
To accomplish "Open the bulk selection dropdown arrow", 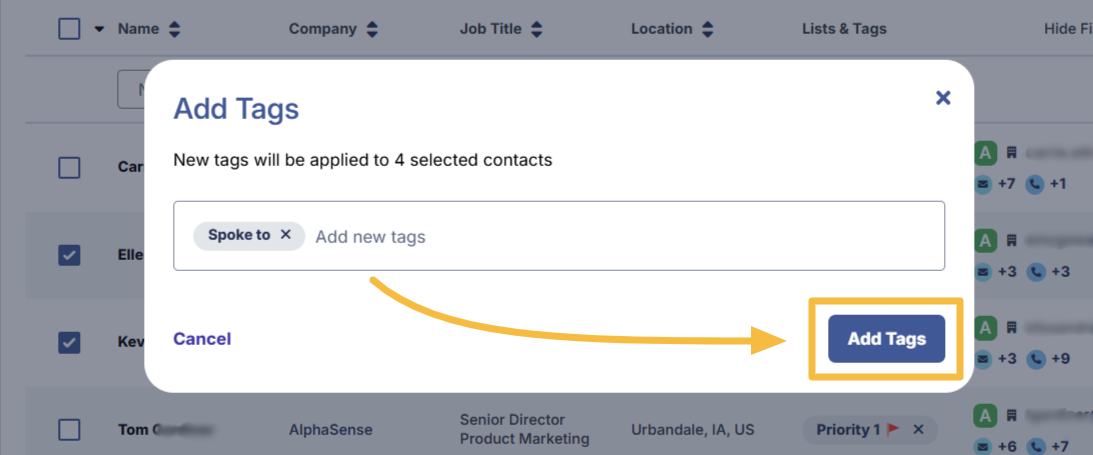I will point(98,29).
